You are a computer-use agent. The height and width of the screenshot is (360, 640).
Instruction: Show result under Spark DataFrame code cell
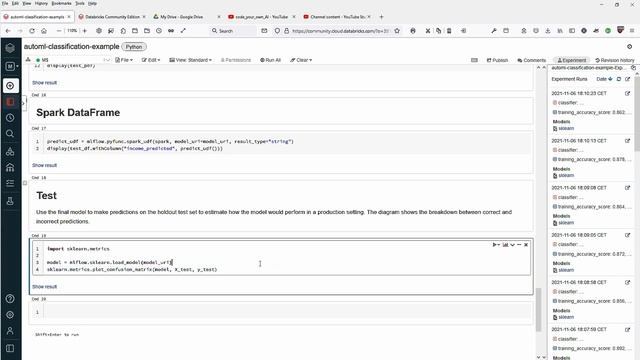pos(44,165)
